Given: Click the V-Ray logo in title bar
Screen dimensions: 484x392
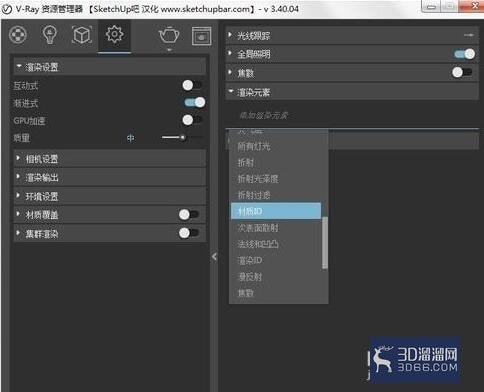Looking at the screenshot, I should coord(7,9).
